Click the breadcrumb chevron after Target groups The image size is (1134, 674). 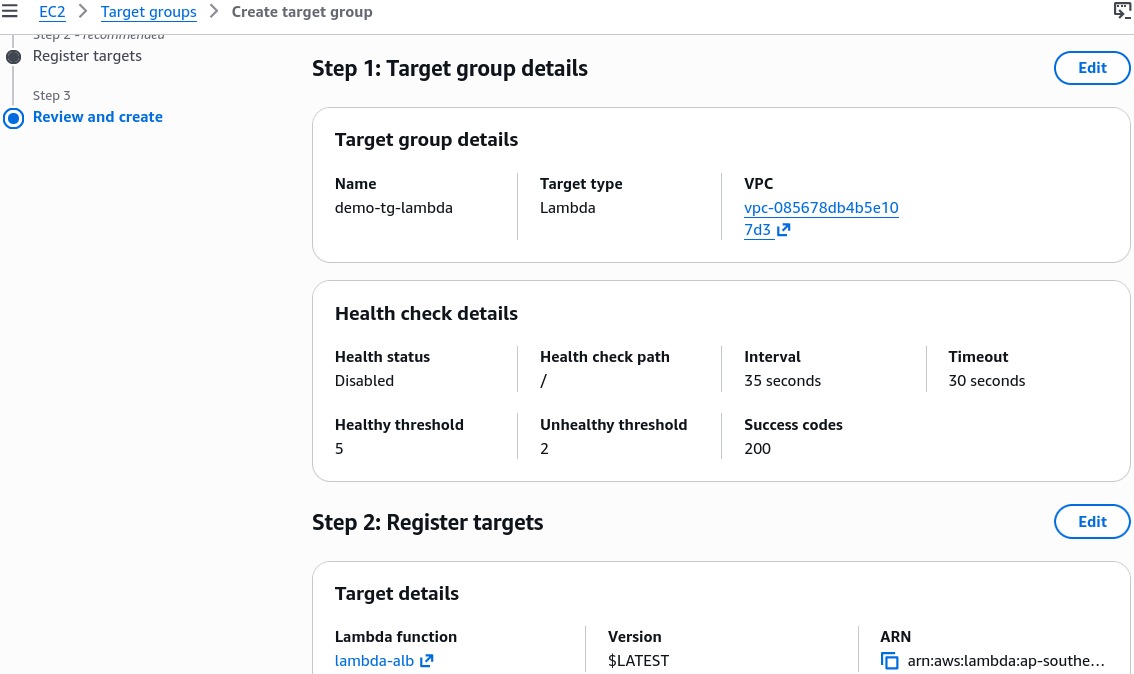(x=214, y=12)
